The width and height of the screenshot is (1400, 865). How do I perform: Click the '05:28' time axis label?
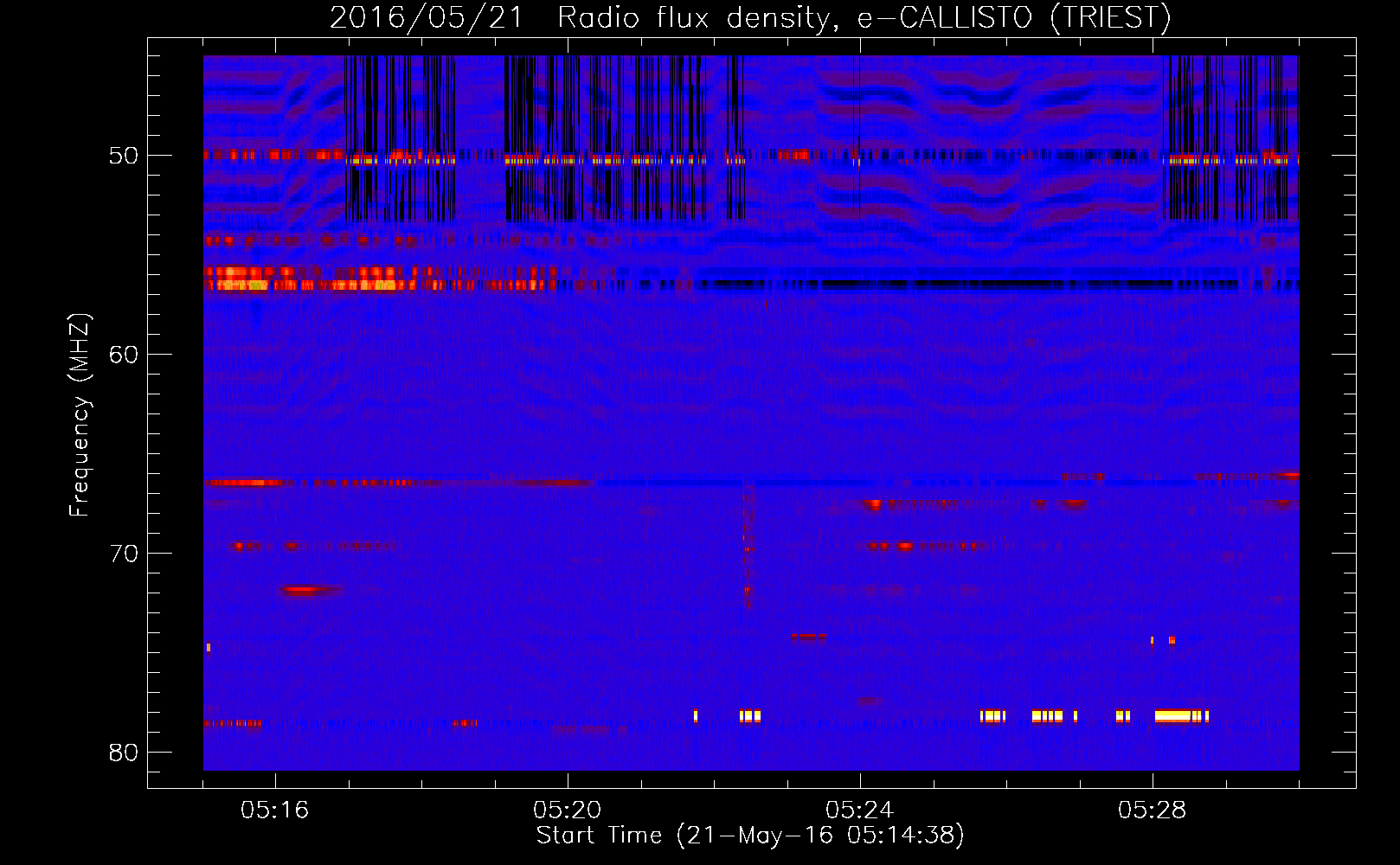[x=1153, y=811]
